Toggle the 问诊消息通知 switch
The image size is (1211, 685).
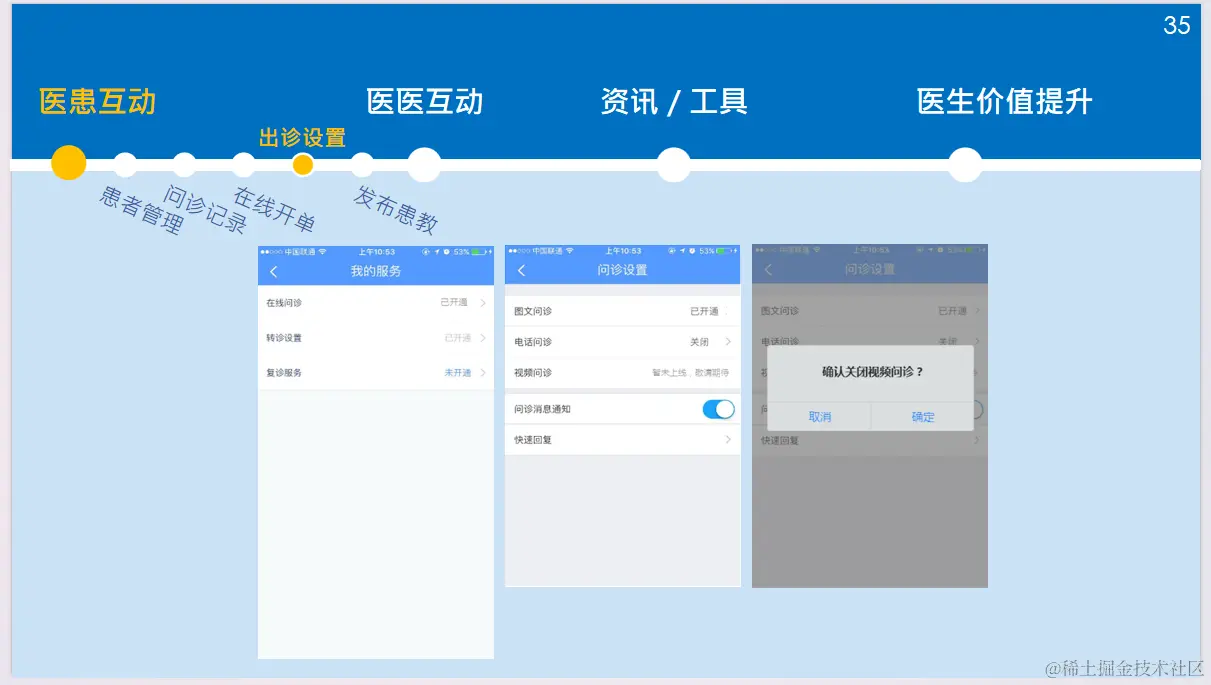(718, 409)
